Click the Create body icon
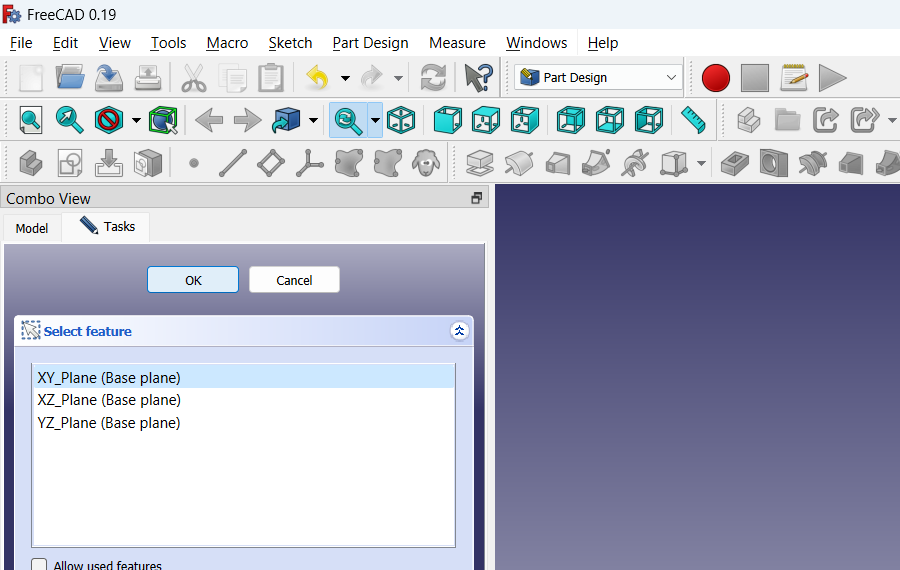Viewport: 900px width, 570px height. [31, 164]
